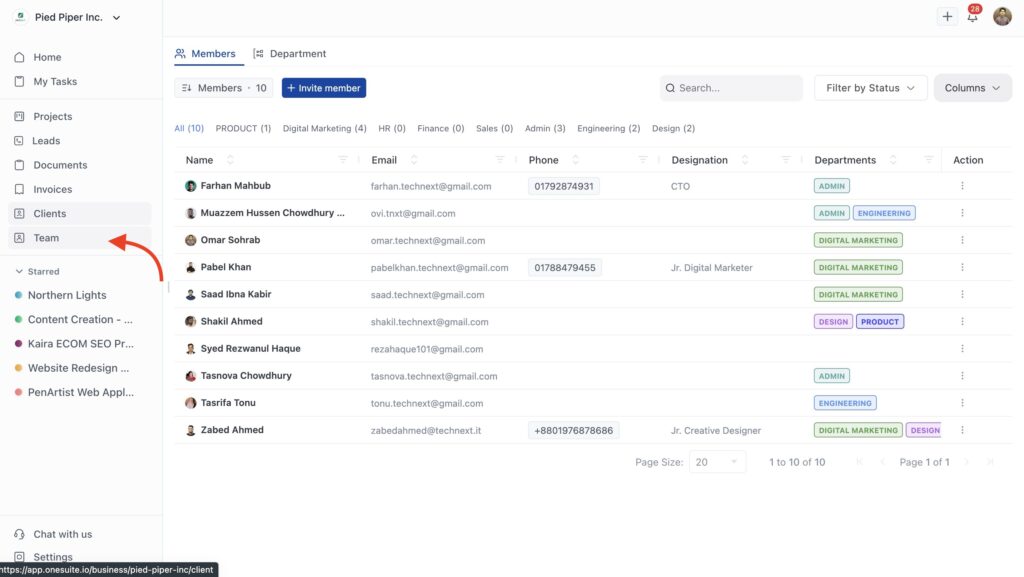Click filter icon in Designation column header
The width and height of the screenshot is (1024, 577).
click(786, 160)
